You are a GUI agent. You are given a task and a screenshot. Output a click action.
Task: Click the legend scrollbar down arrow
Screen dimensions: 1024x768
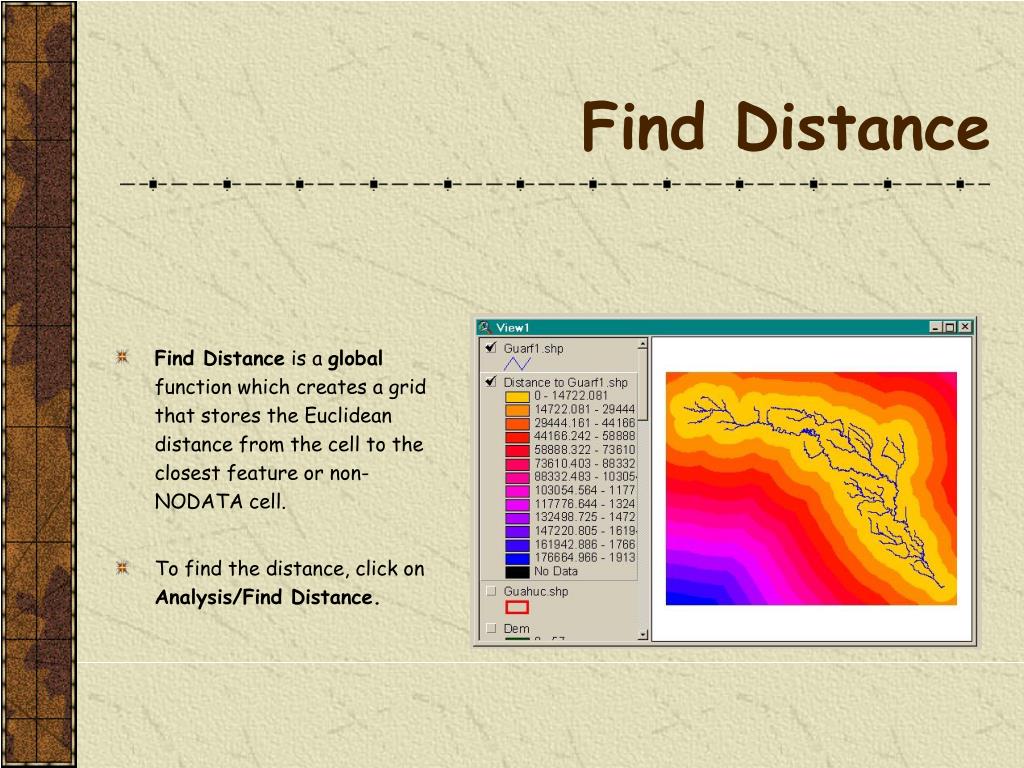click(643, 634)
